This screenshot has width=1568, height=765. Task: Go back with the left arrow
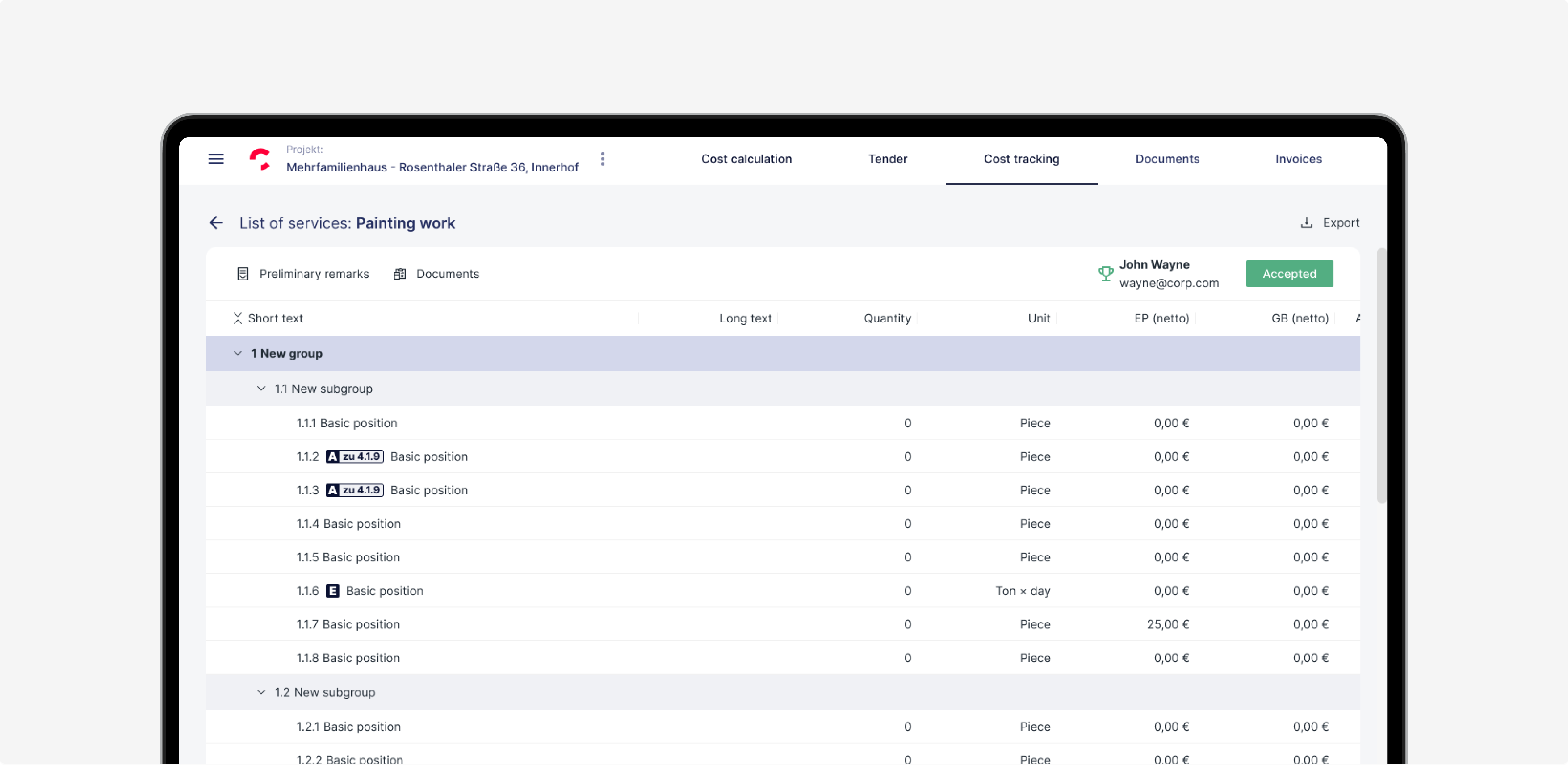click(216, 223)
